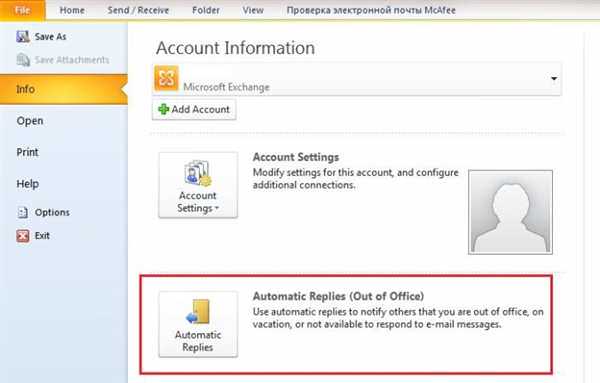Open the File tab

pyautogui.click(x=23, y=10)
